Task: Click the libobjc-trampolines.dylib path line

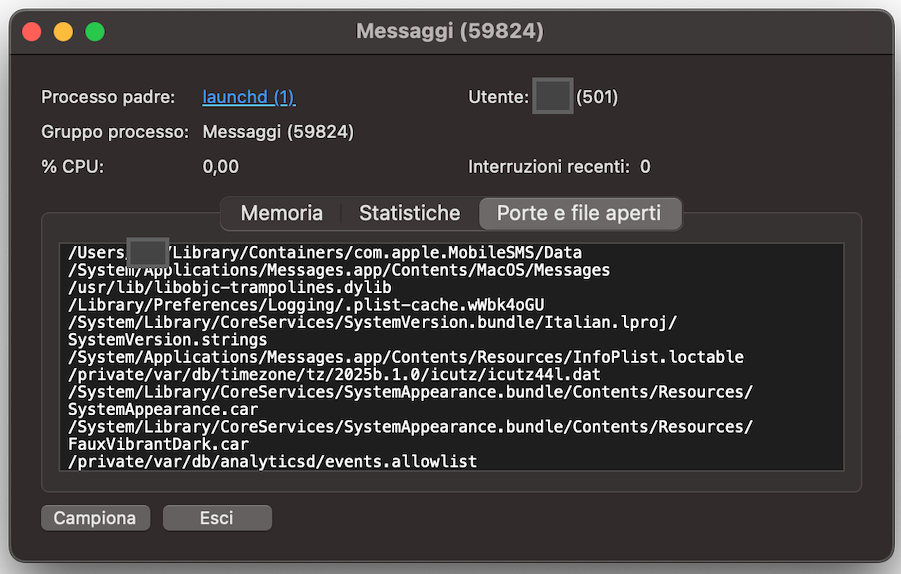Action: click(x=230, y=287)
